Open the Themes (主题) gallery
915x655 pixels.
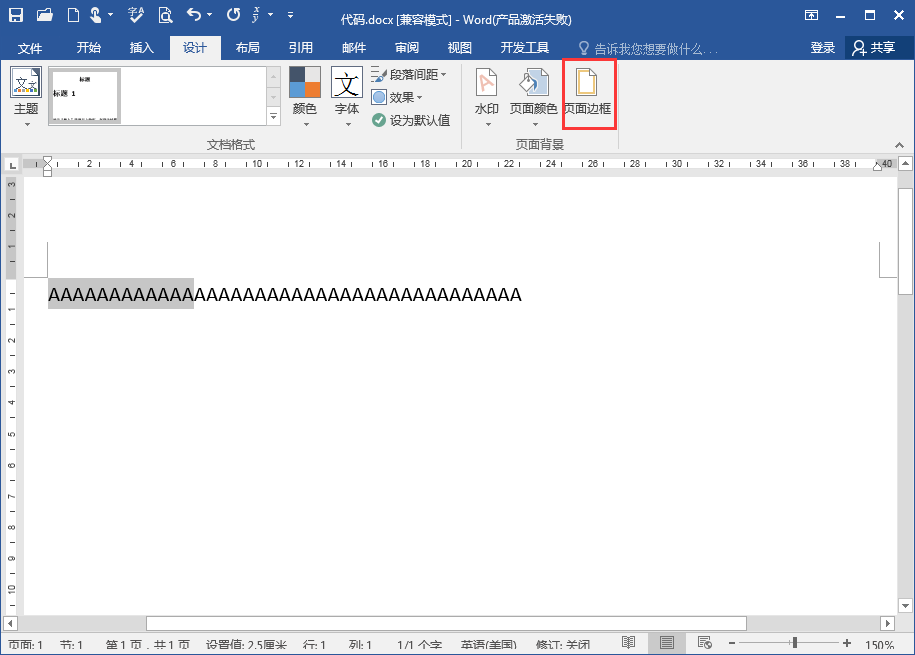click(26, 94)
